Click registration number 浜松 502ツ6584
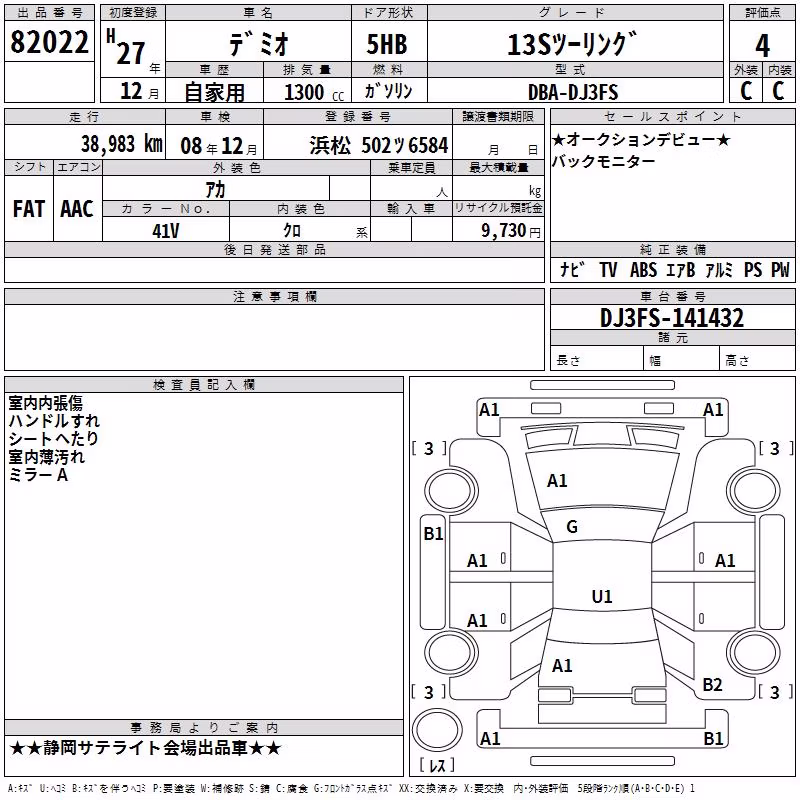 point(379,145)
